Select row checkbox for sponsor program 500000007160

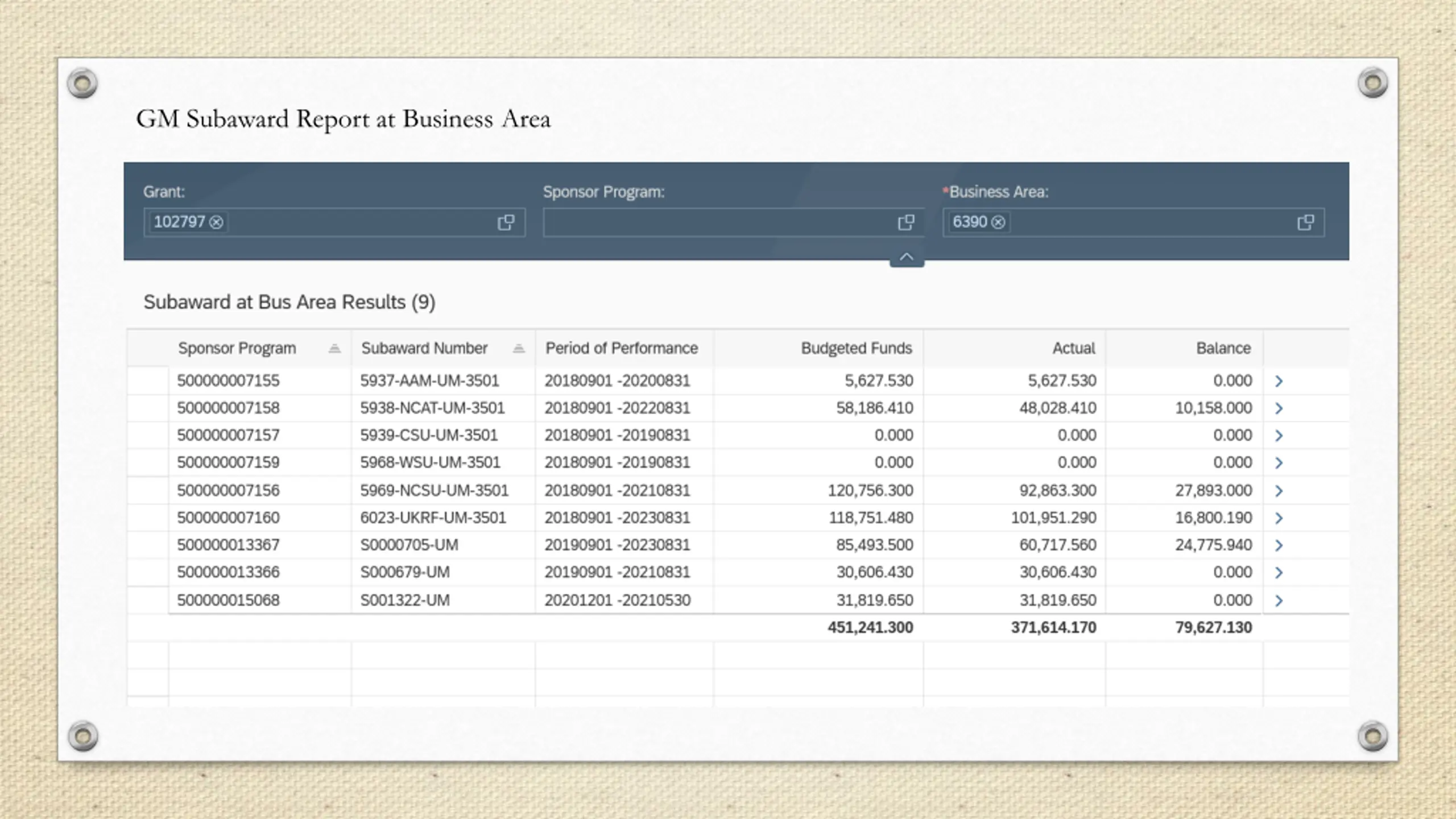[x=148, y=518]
